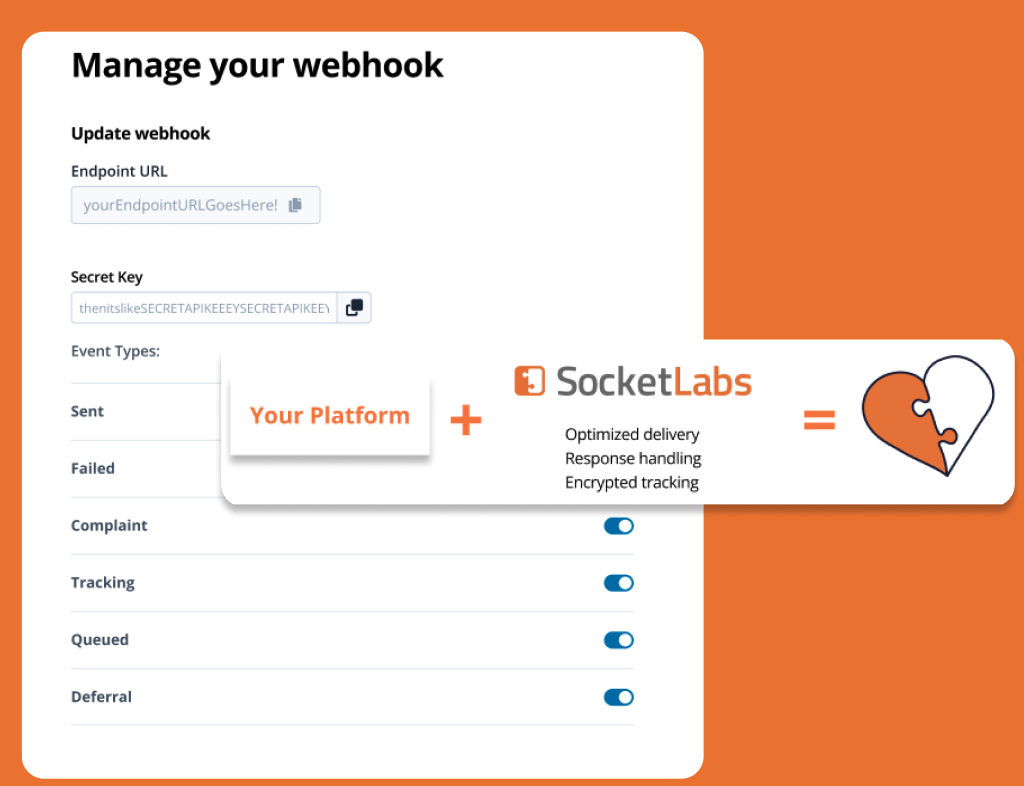1024x786 pixels.
Task: Click the orange plus sign
Action: (x=466, y=419)
